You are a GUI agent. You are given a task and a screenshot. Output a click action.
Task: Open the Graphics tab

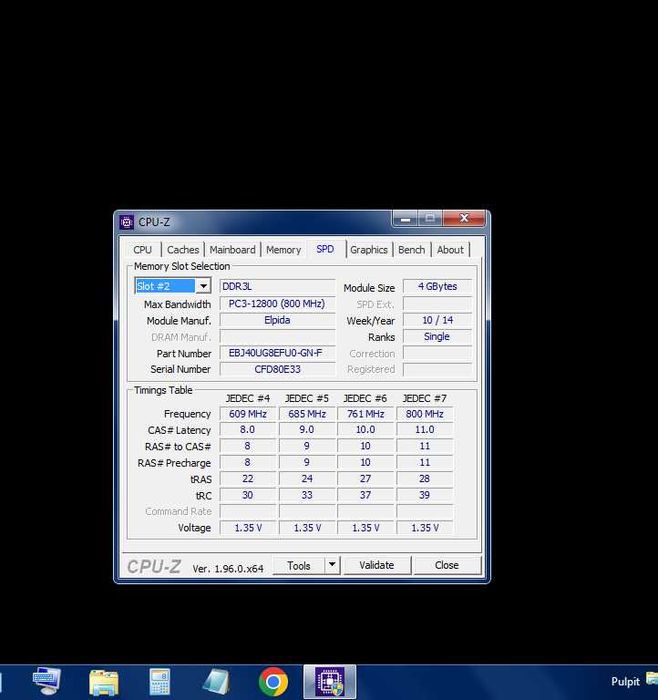point(369,250)
